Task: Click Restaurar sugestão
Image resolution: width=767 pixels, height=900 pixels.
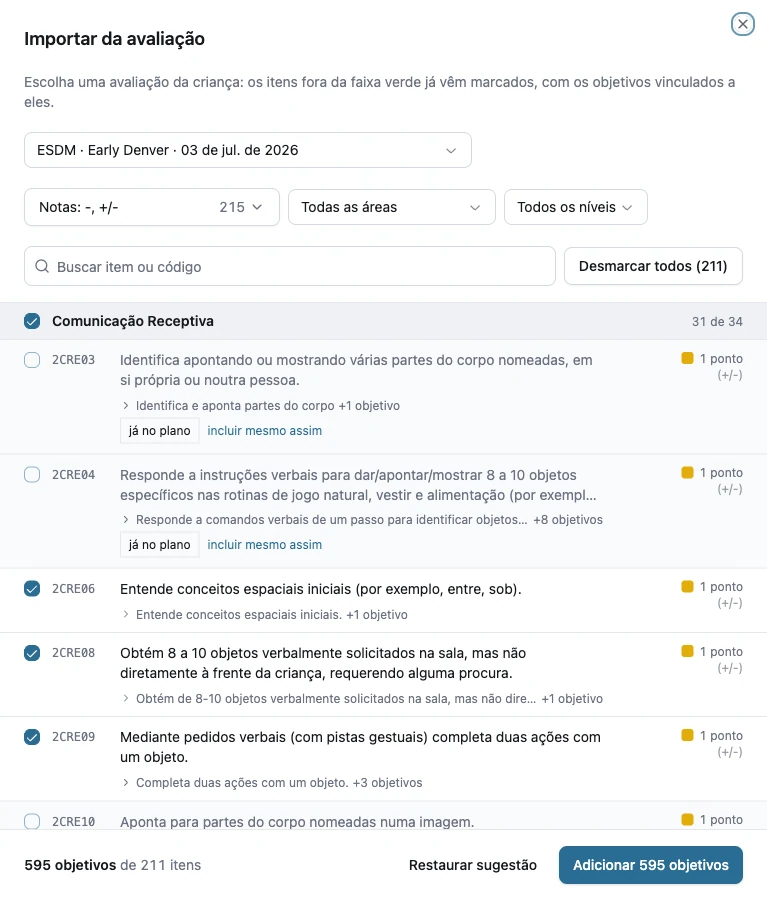Action: pos(472,865)
